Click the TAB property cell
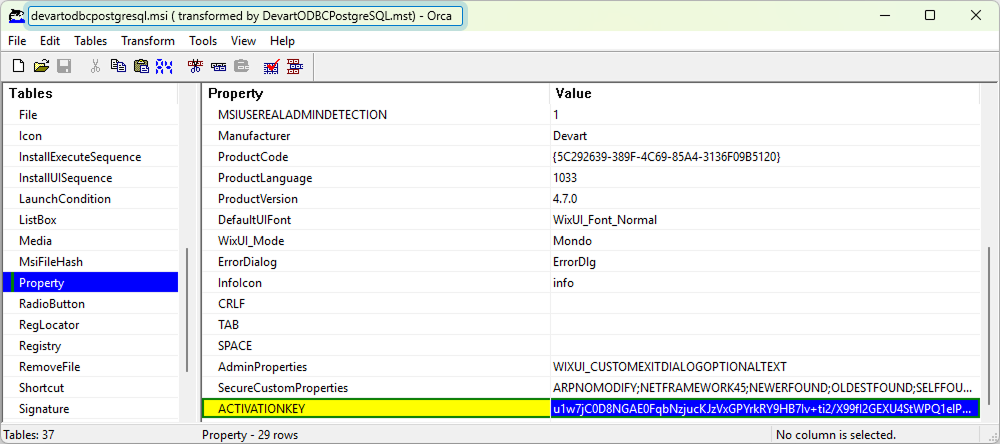The image size is (1000, 444). coord(376,325)
